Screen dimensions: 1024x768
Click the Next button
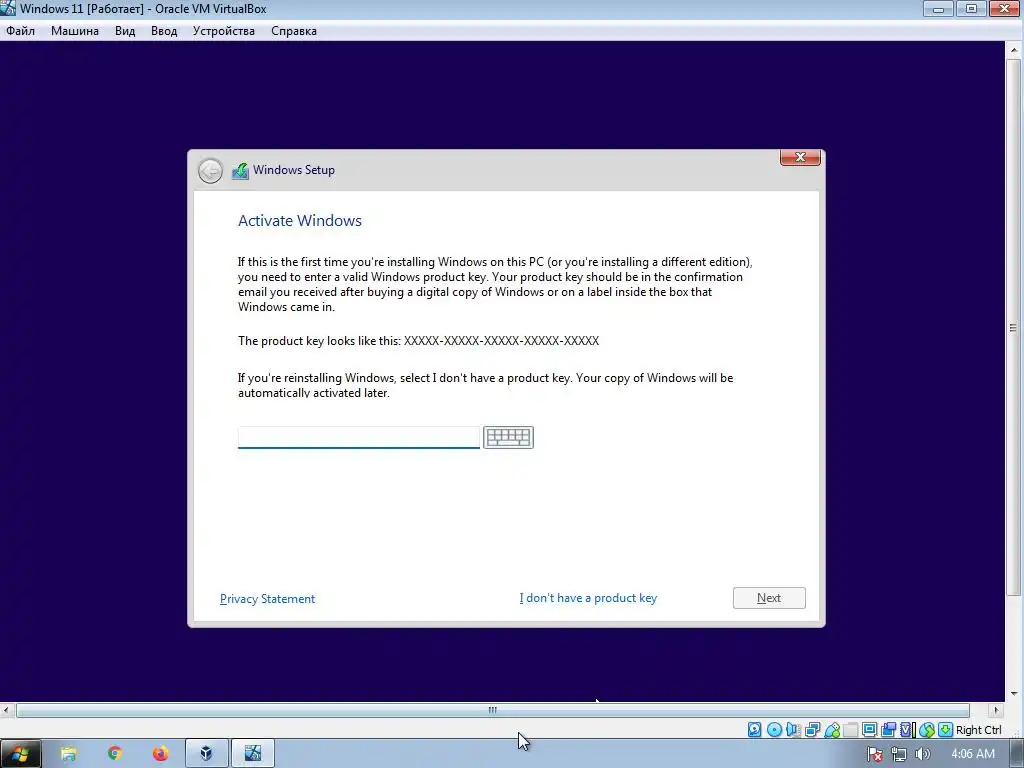click(769, 598)
